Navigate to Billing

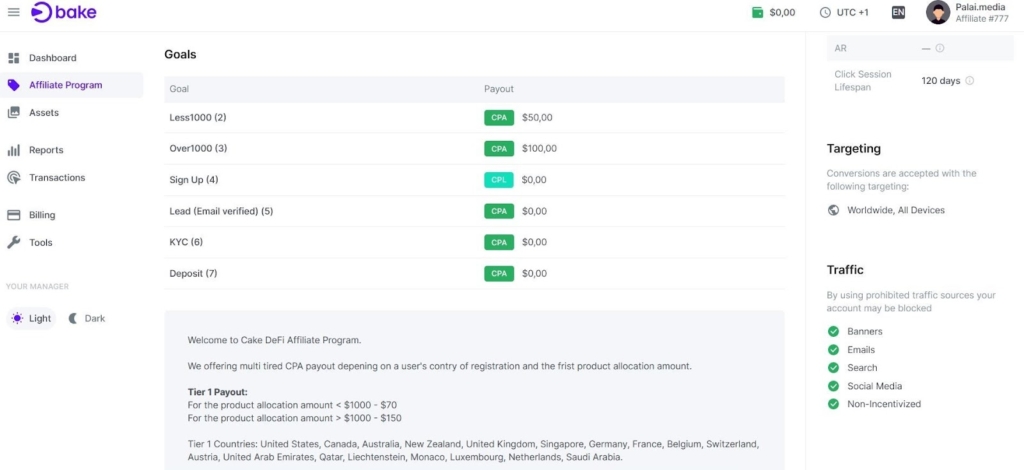pyautogui.click(x=42, y=215)
